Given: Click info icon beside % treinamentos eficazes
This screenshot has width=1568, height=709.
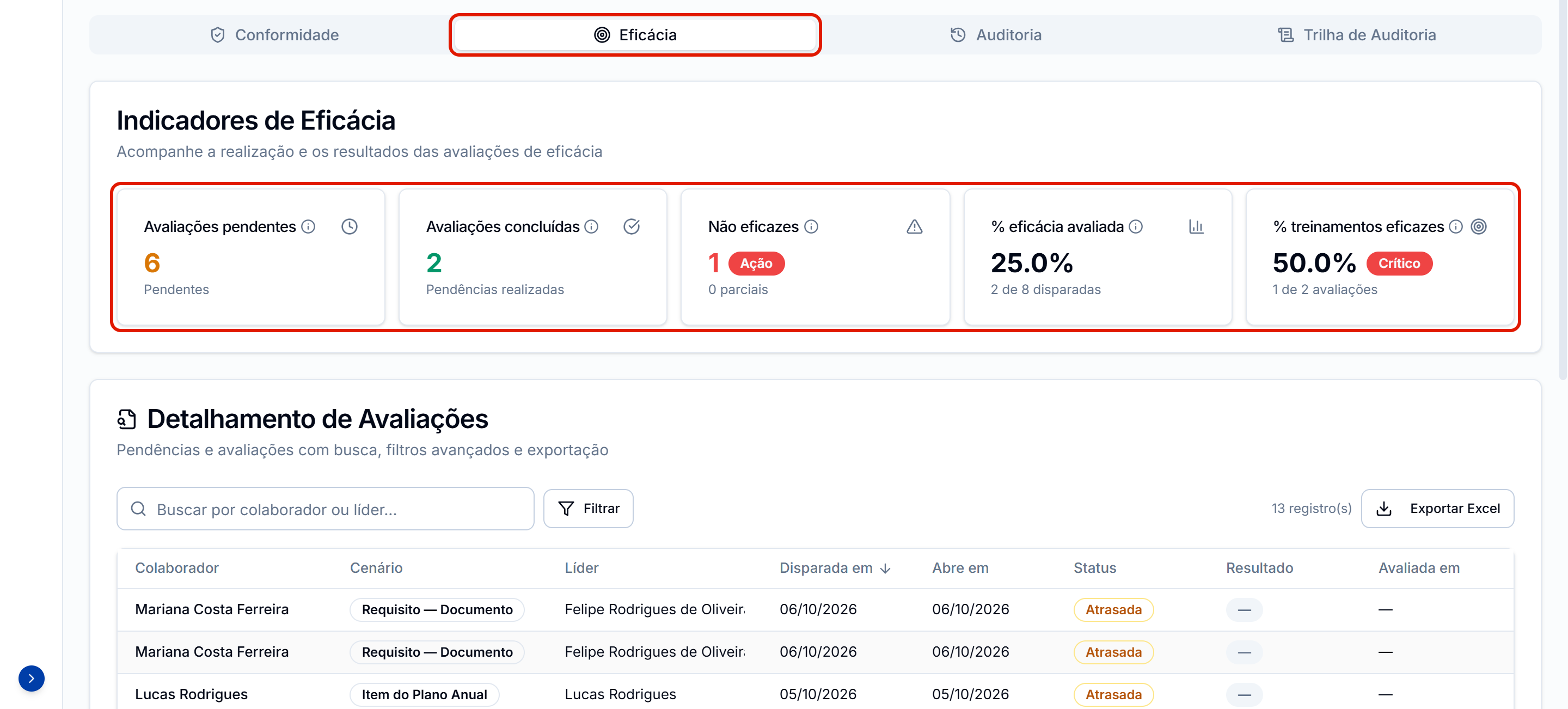Looking at the screenshot, I should [1456, 227].
